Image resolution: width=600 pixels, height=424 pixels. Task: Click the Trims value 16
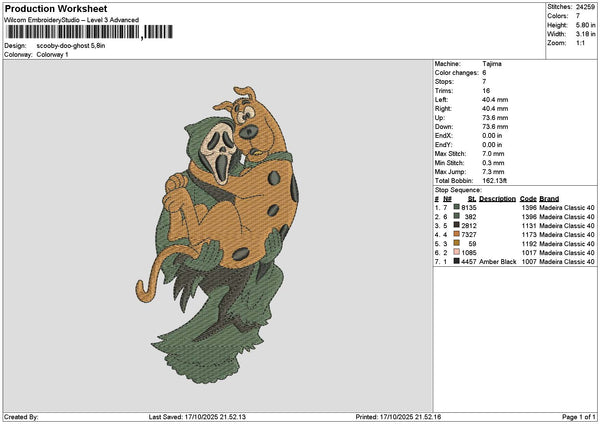click(486, 91)
